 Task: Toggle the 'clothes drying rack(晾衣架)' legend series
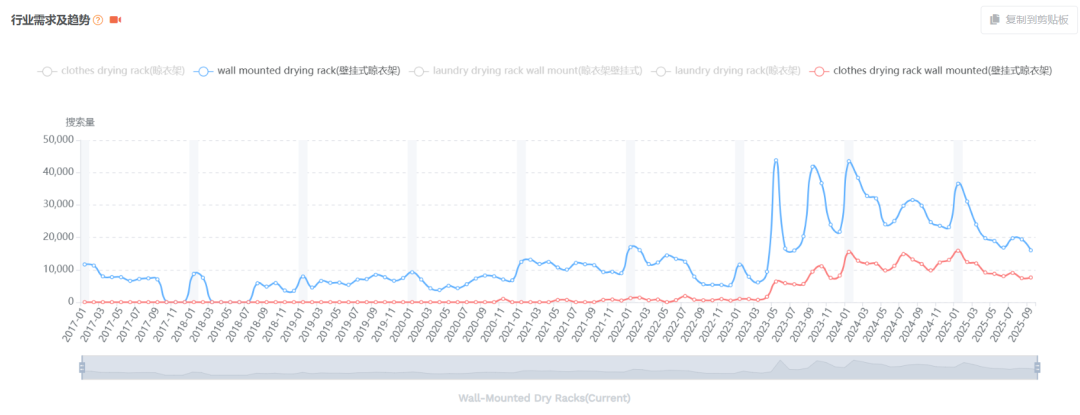122,71
